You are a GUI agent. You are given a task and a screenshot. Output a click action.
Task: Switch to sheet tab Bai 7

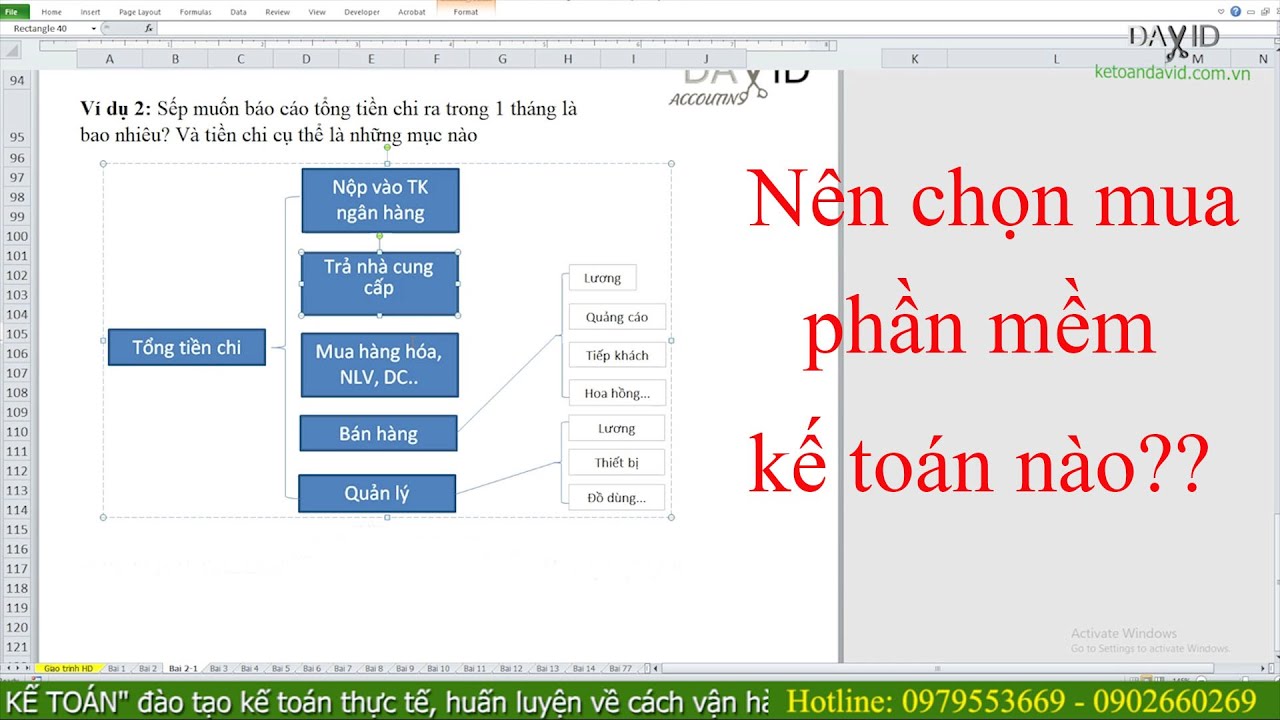[x=343, y=668]
